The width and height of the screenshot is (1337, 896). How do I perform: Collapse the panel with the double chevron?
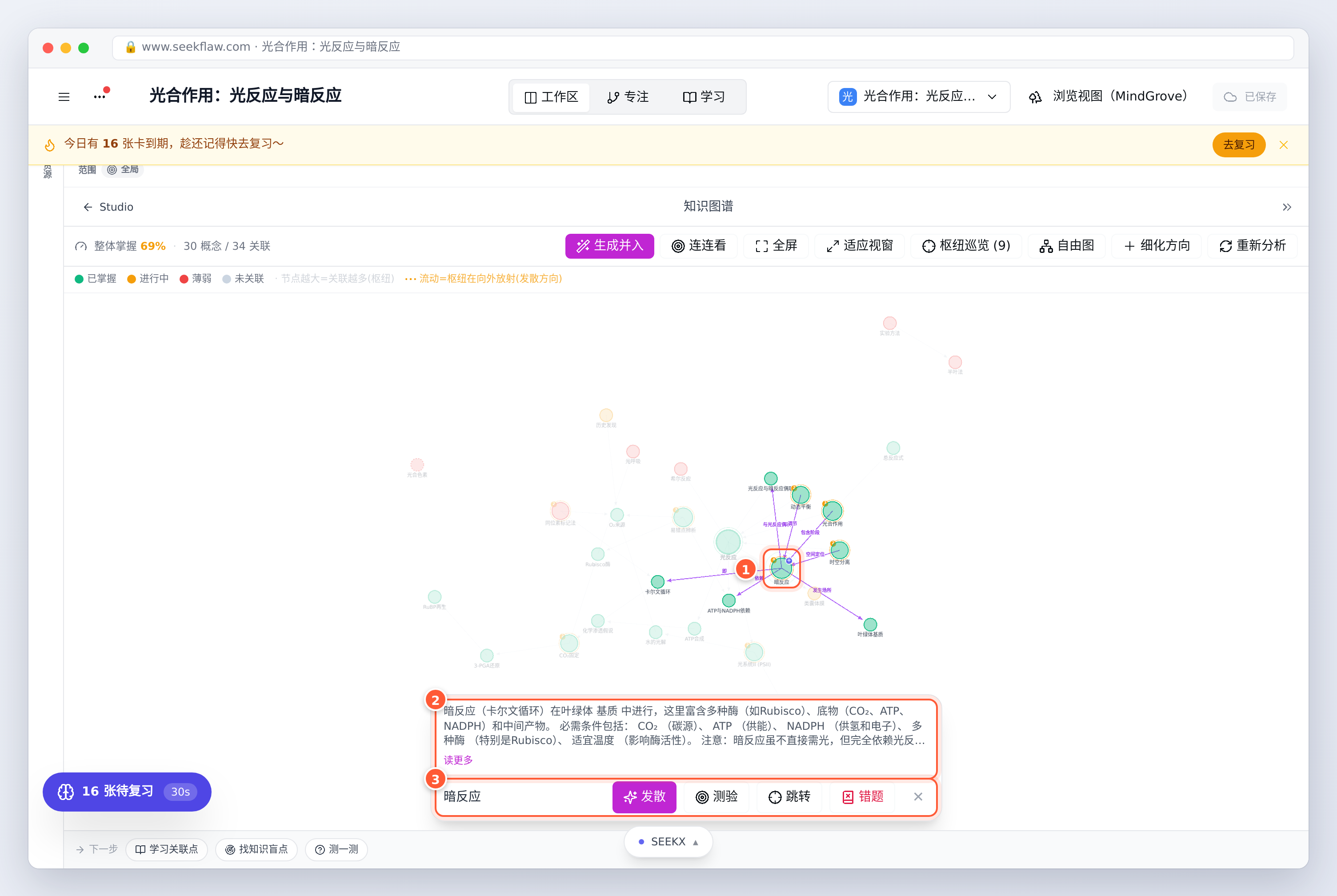tap(1287, 207)
